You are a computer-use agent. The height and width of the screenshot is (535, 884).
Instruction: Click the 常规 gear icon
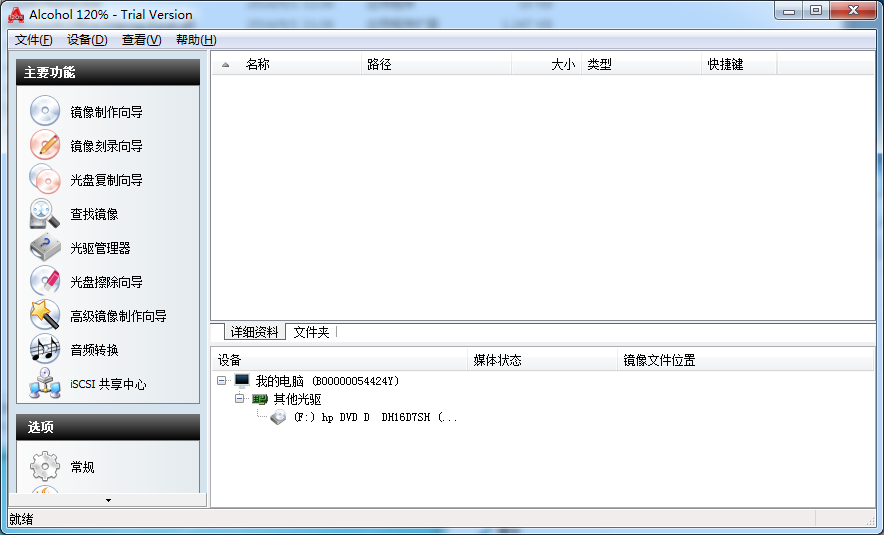[x=45, y=466]
